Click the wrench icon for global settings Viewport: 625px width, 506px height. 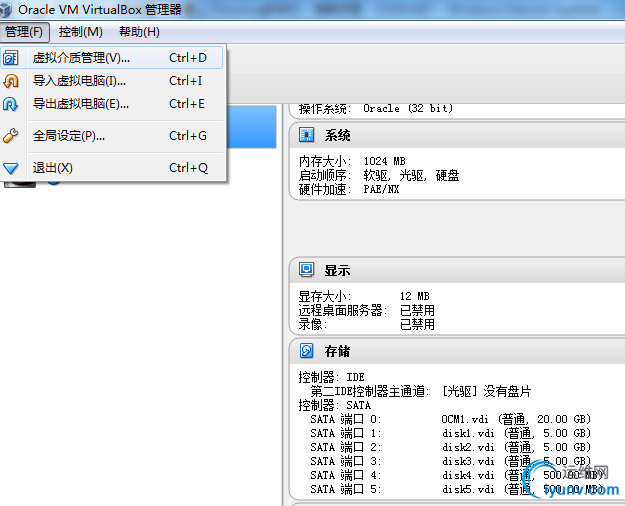click(10, 136)
